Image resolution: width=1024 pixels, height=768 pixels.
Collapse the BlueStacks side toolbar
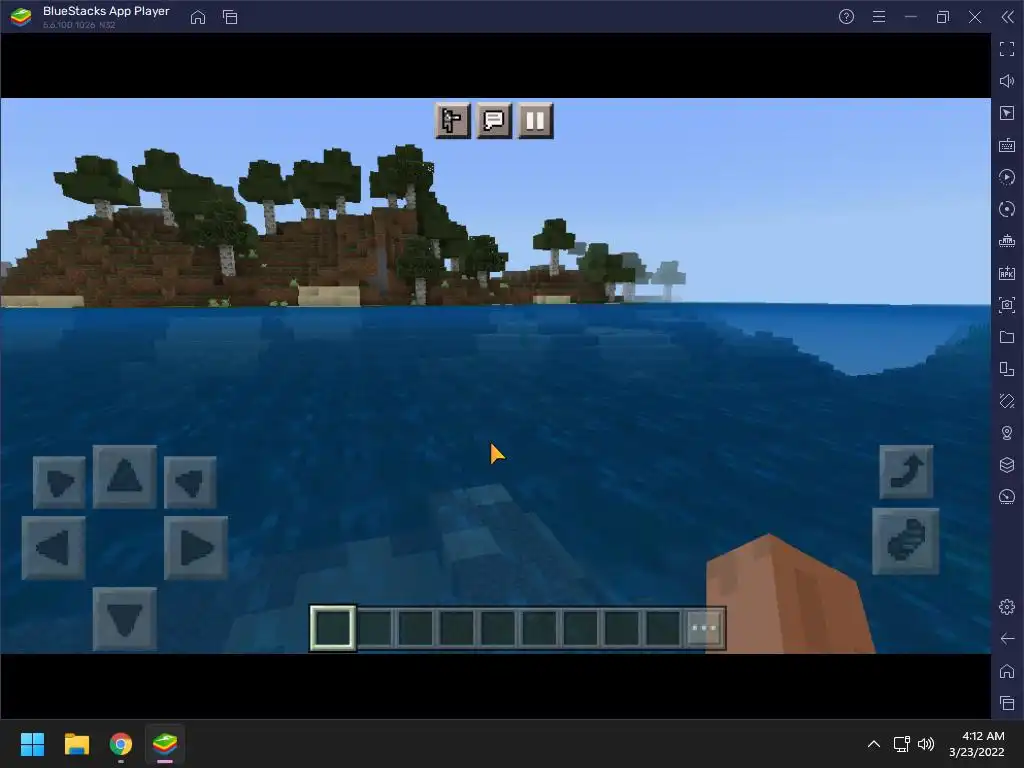[1008, 17]
